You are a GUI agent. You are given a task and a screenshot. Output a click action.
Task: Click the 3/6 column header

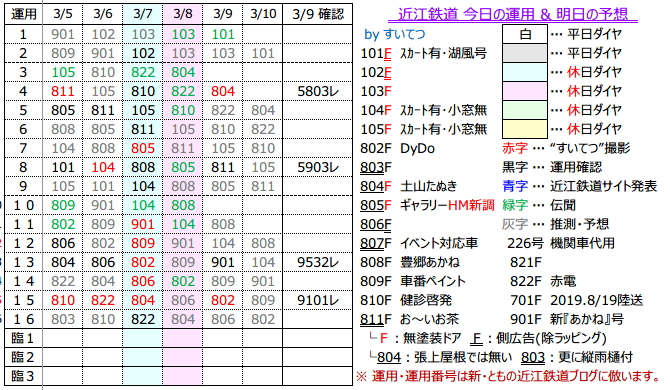pyautogui.click(x=103, y=14)
